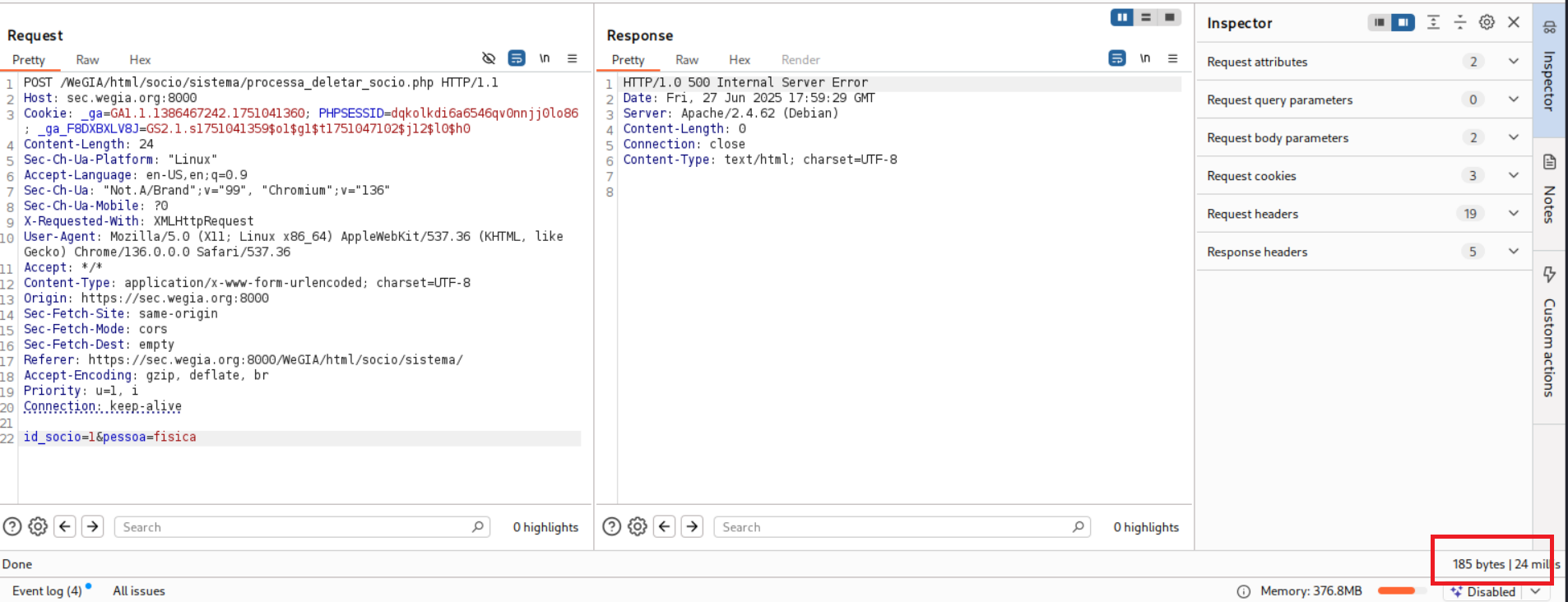Viewport: 1568px width, 602px height.
Task: Open the Notes side tab
Action: point(1549,193)
